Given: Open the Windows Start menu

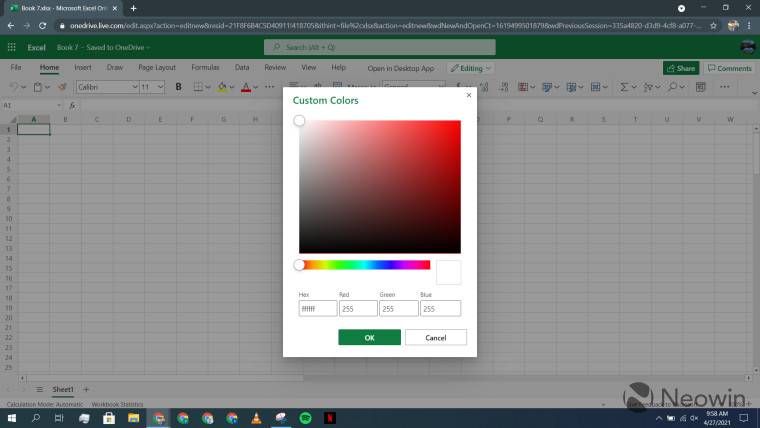Looking at the screenshot, I should point(12,418).
